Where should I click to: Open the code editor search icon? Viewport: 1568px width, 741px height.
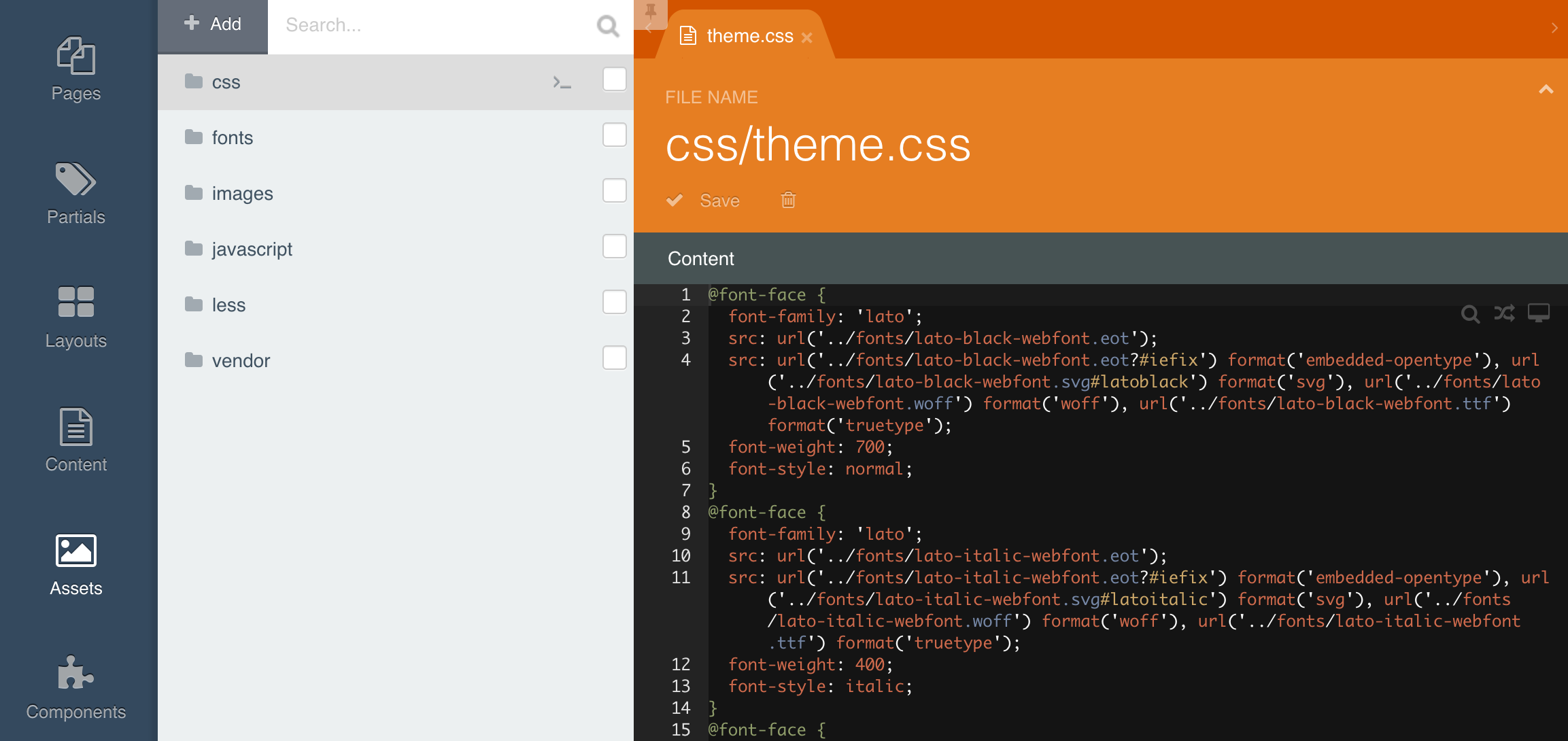tap(1470, 313)
